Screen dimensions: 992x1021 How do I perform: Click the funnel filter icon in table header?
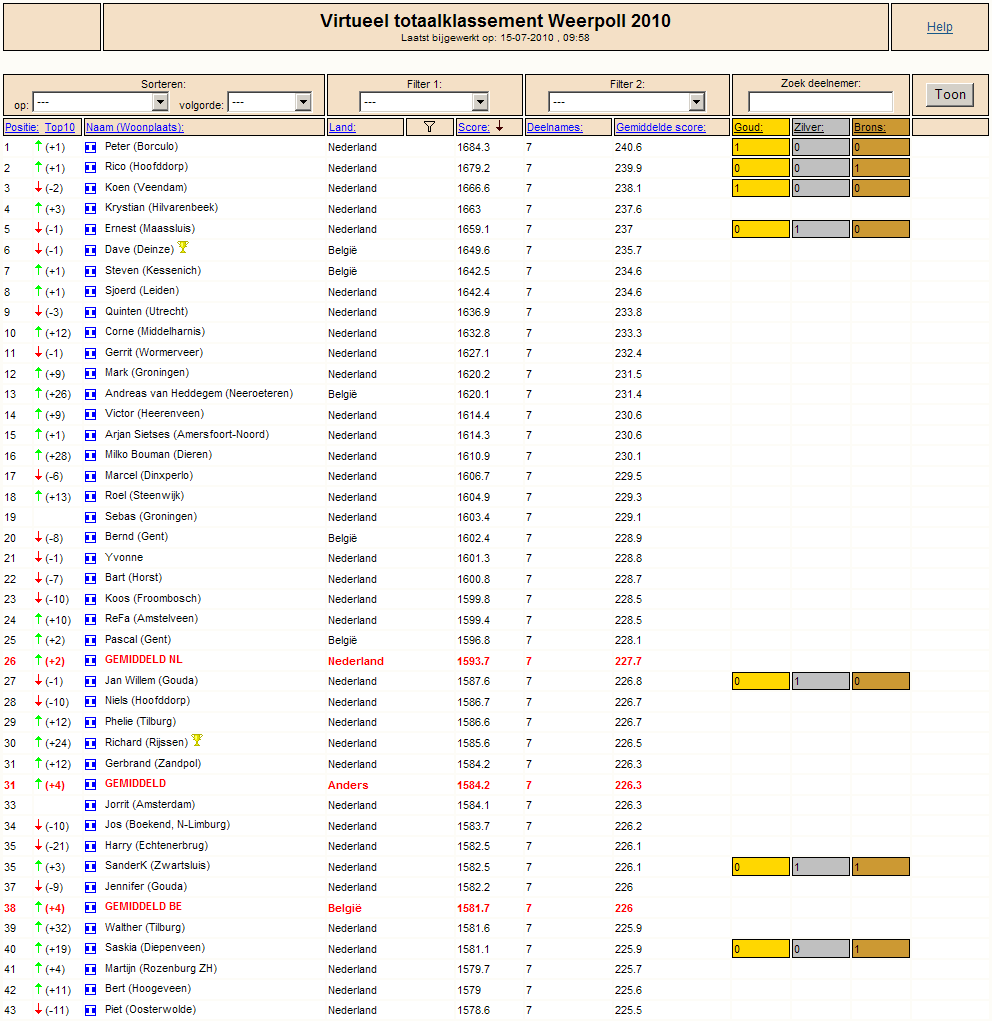click(x=430, y=127)
